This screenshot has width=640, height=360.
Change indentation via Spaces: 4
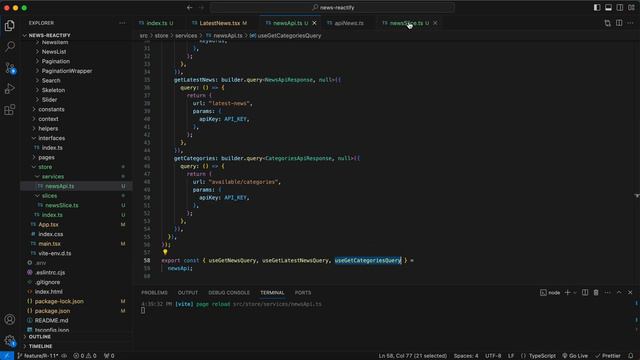pyautogui.click(x=466, y=356)
